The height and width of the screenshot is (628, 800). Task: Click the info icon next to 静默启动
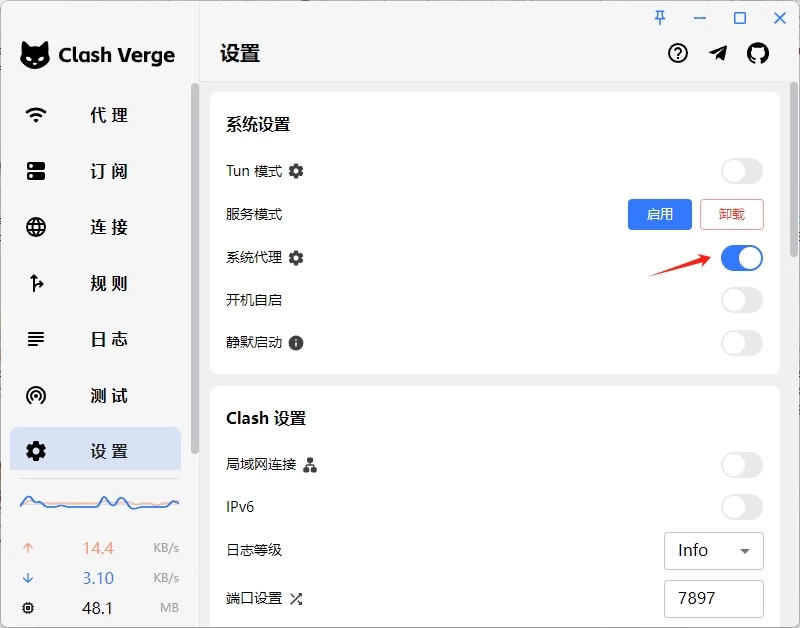tap(296, 343)
